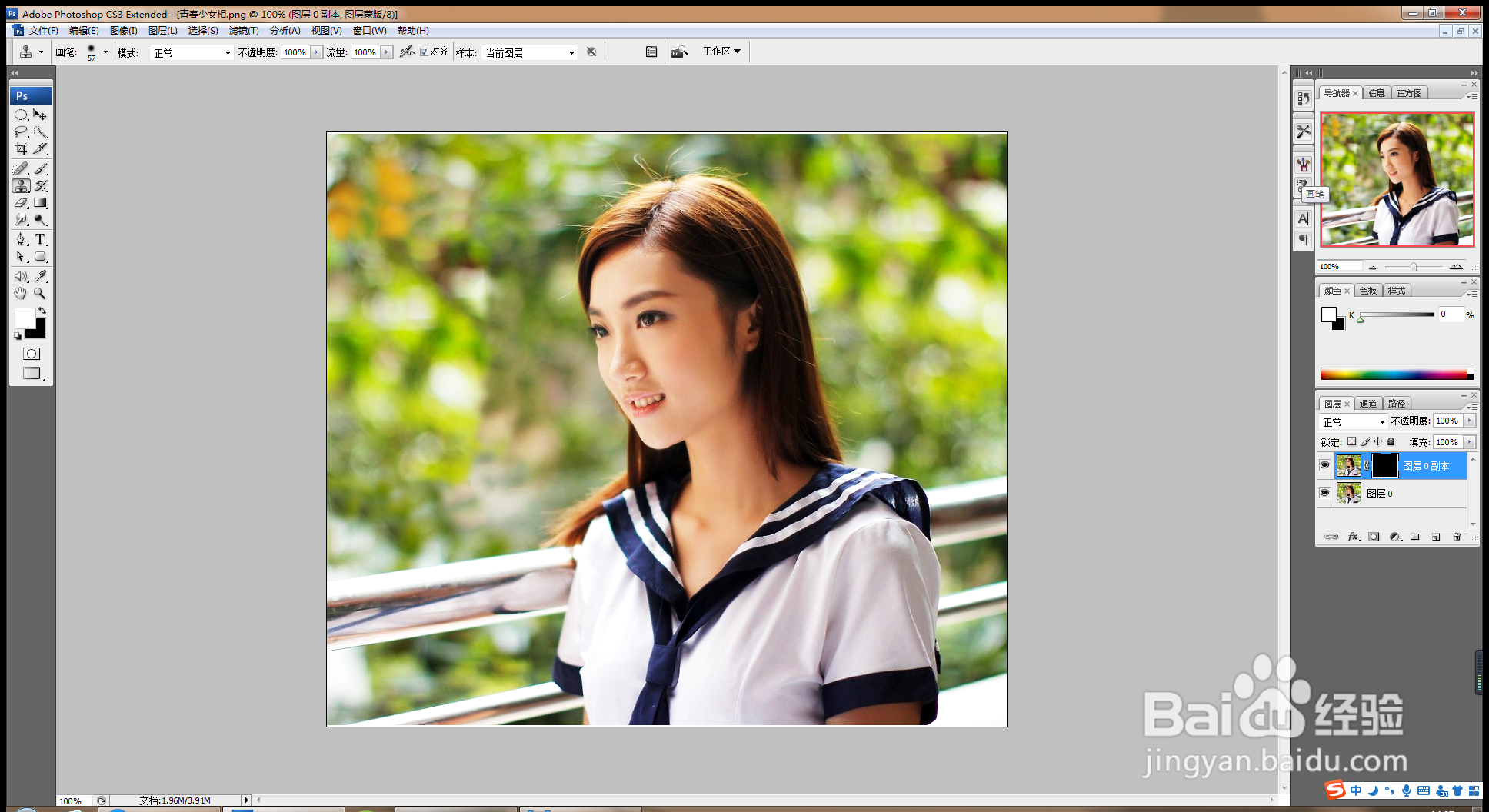Switch to the 色板 swatches tab
Screen dimensions: 1489x812
[x=1368, y=291]
